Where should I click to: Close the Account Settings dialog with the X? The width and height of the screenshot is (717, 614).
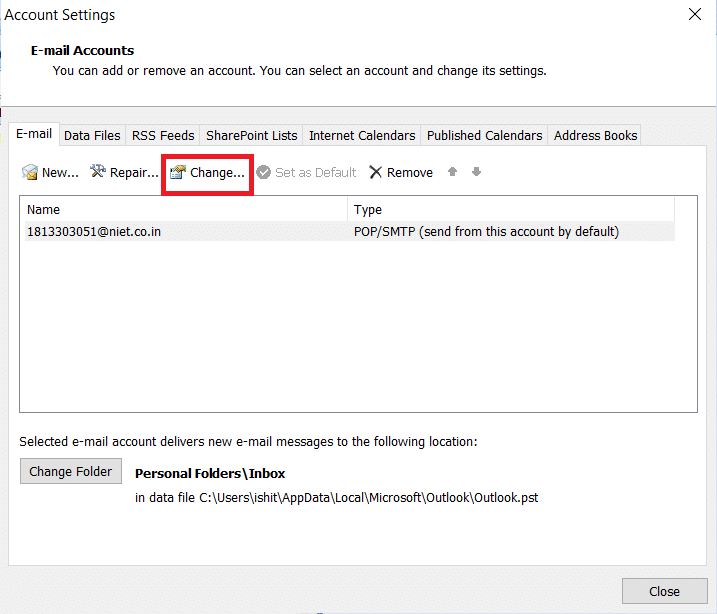(695, 14)
